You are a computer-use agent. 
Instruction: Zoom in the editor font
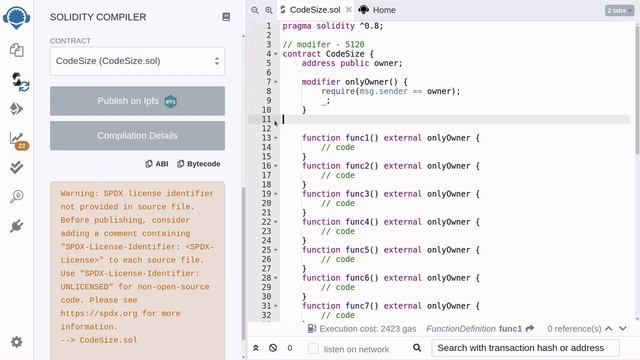tap(269, 10)
